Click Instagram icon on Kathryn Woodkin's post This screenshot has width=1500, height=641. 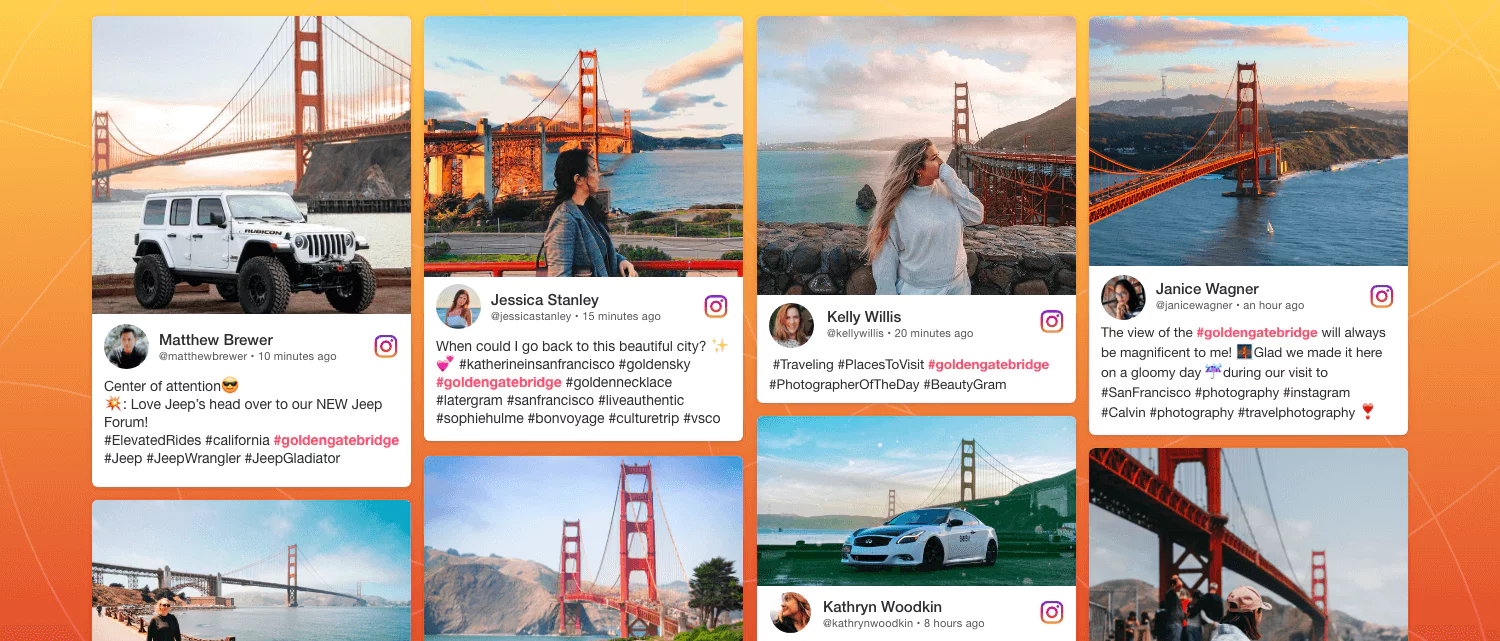click(1051, 612)
